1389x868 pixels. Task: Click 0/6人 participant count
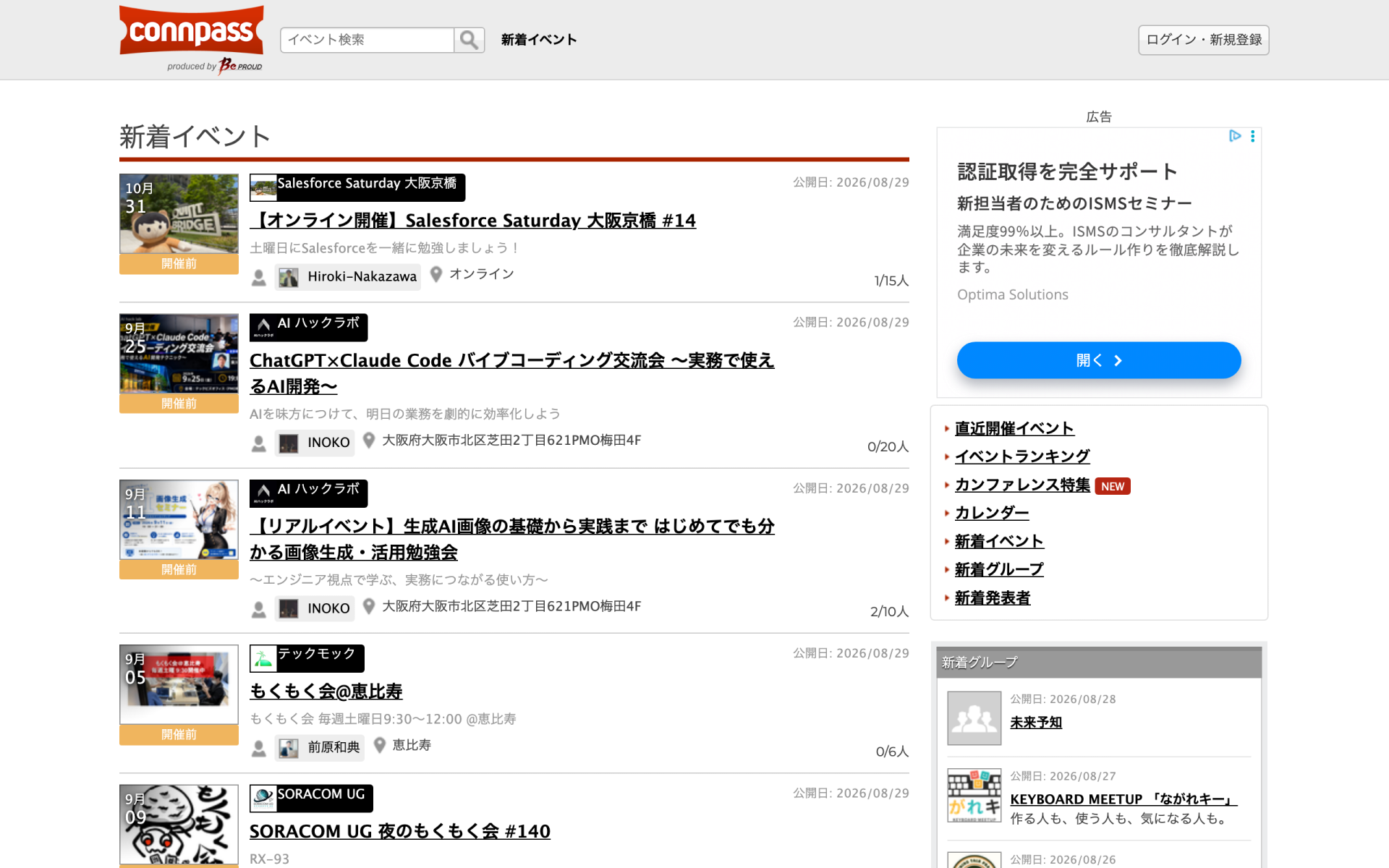[x=892, y=752]
